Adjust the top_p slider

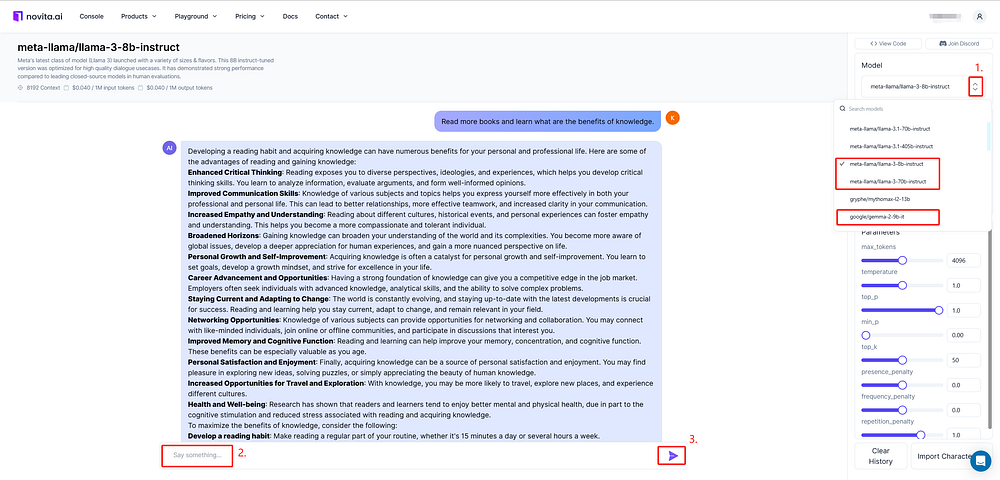tap(902, 310)
